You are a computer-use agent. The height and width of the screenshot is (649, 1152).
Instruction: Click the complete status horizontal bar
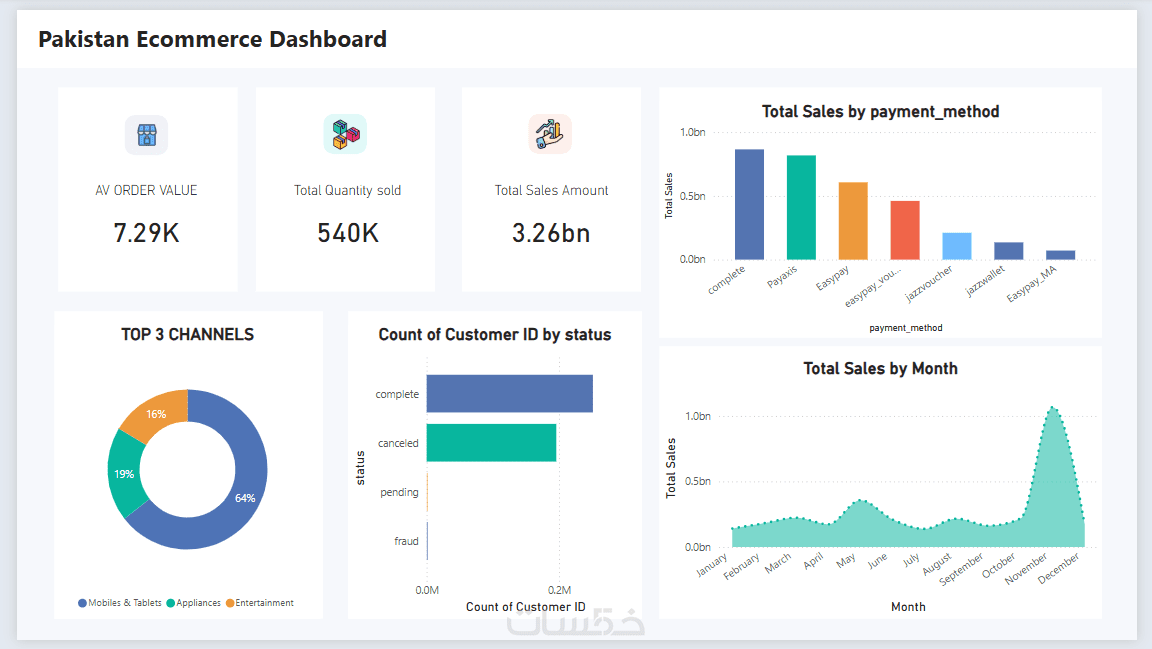click(510, 393)
